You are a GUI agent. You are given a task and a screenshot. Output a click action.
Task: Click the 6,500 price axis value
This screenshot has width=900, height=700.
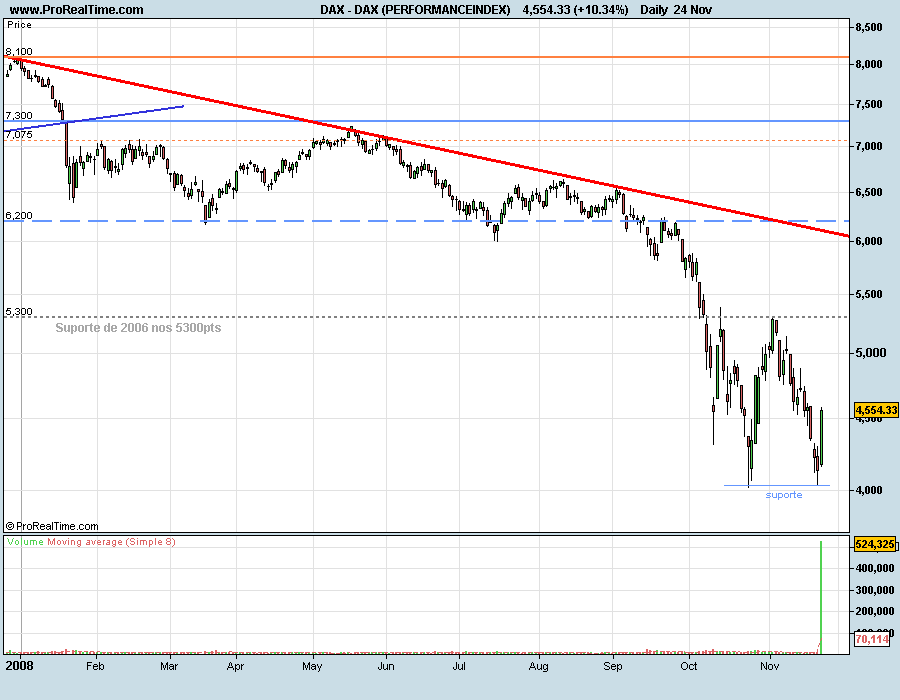(x=869, y=192)
